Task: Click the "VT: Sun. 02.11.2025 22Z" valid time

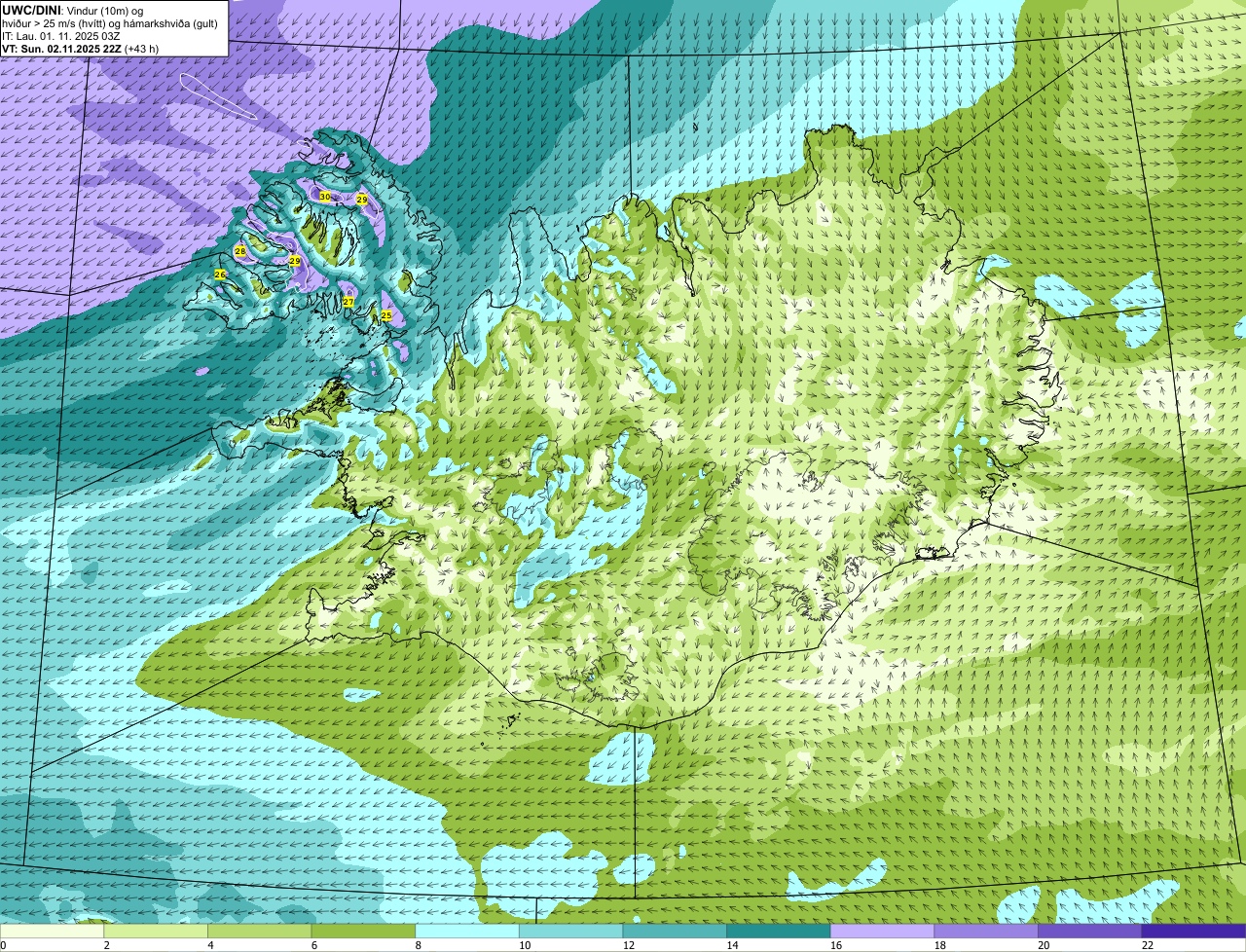Action: [x=61, y=49]
